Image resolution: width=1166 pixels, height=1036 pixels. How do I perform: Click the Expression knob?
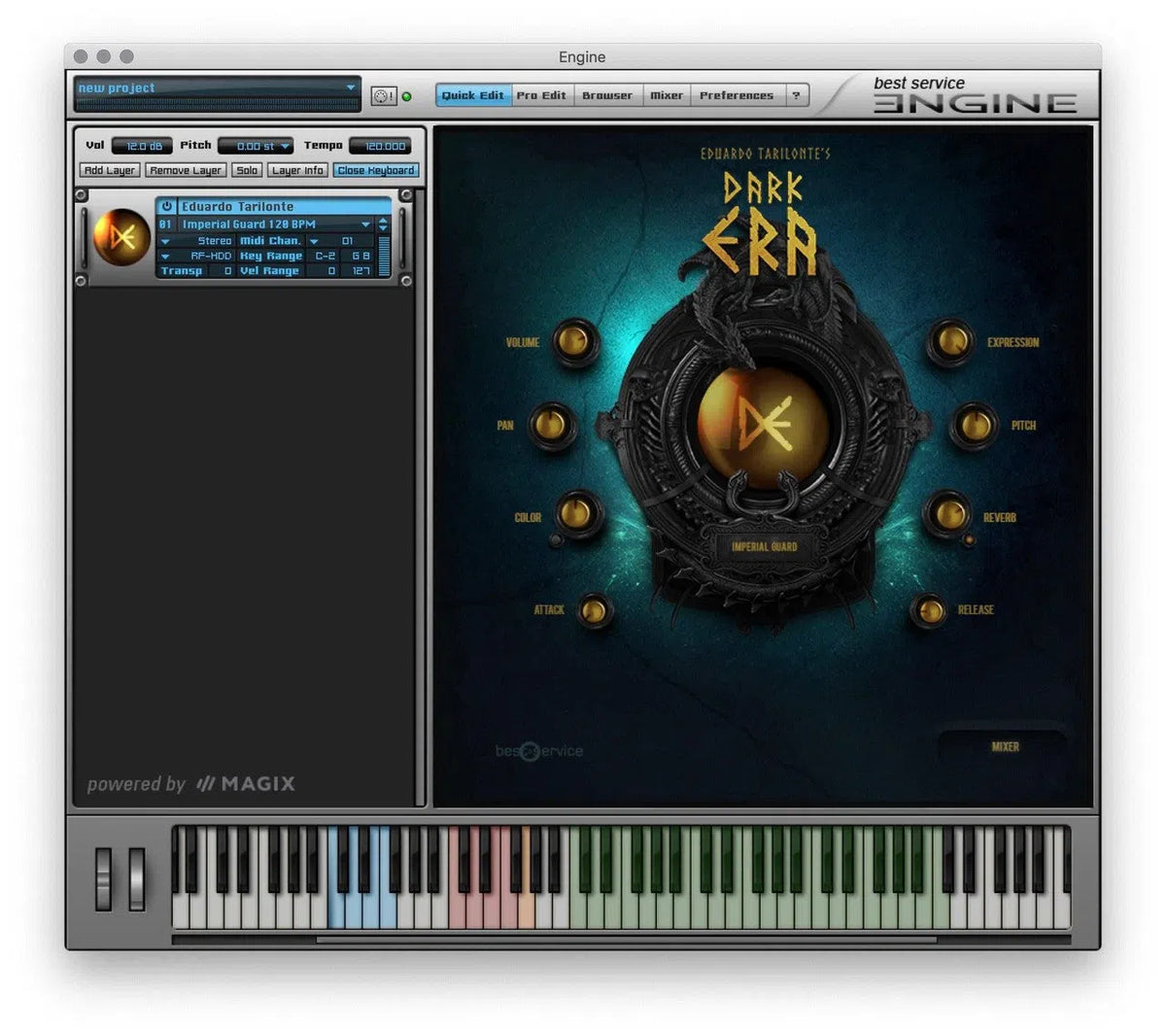coord(950,342)
